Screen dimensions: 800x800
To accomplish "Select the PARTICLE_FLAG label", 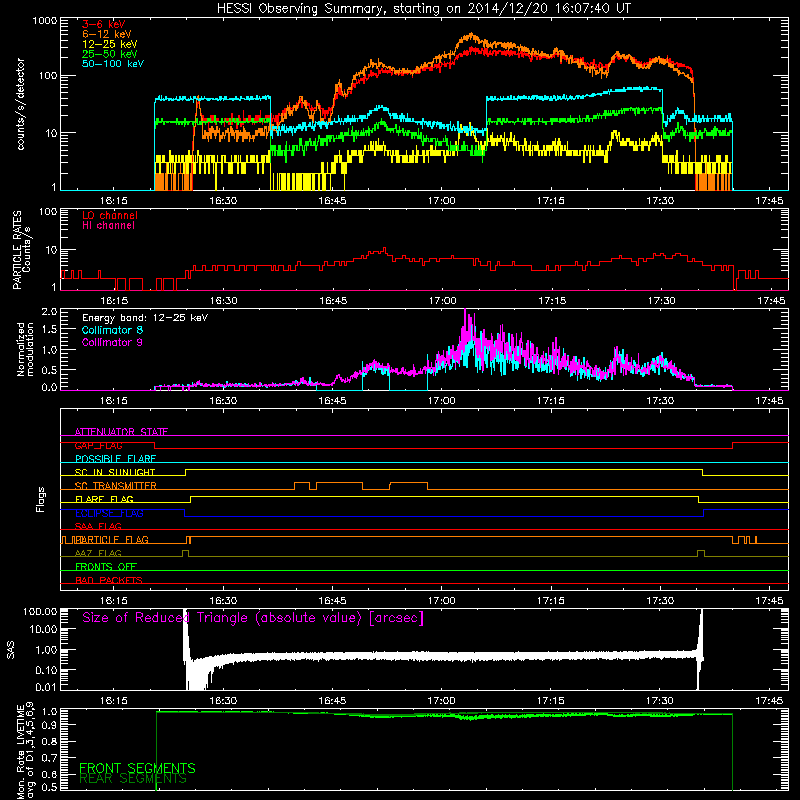I will pyautogui.click(x=112, y=539).
